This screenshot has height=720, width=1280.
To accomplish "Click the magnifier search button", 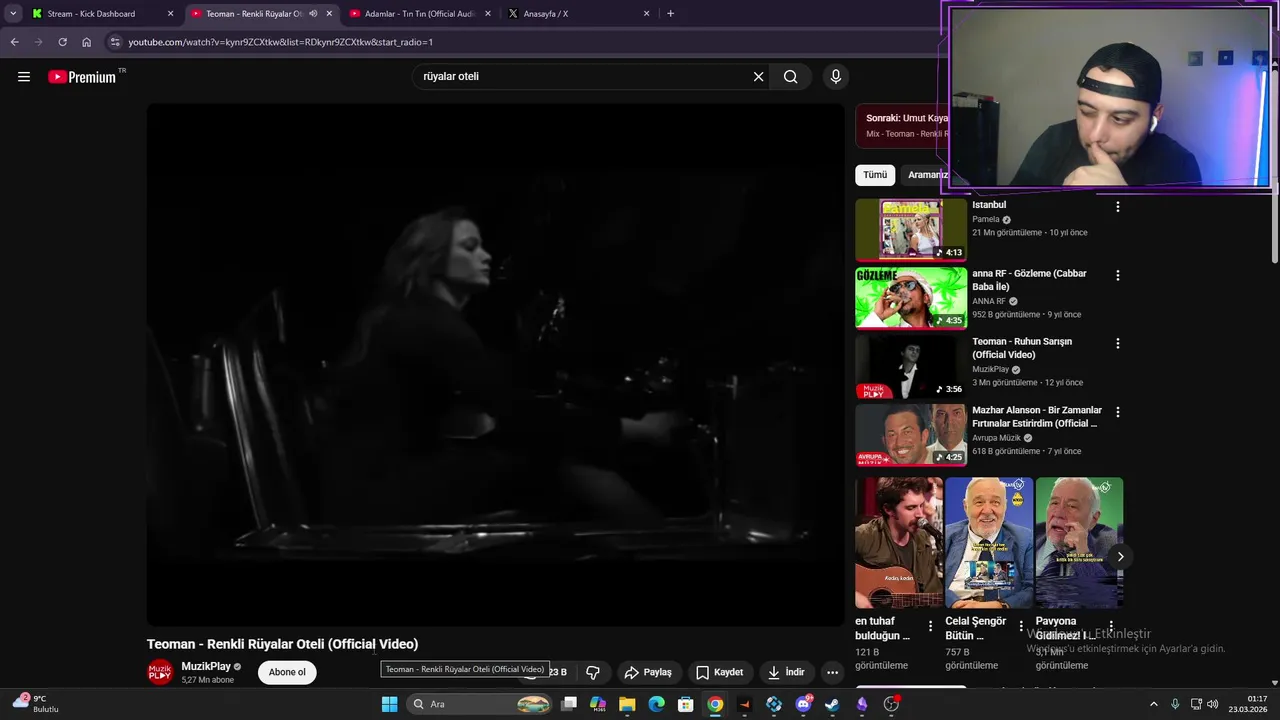I will pyautogui.click(x=791, y=77).
